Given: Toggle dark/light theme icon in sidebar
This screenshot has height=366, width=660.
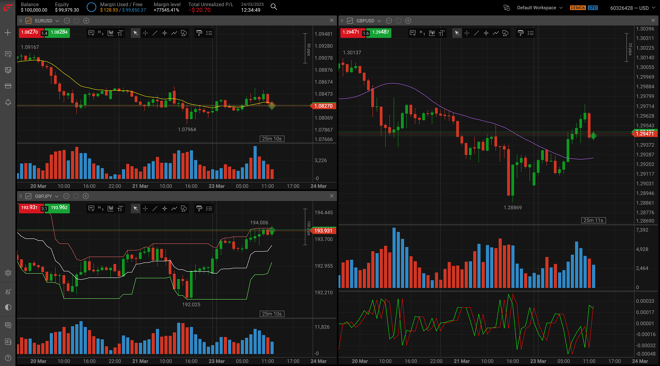Looking at the screenshot, I should pos(8,307).
